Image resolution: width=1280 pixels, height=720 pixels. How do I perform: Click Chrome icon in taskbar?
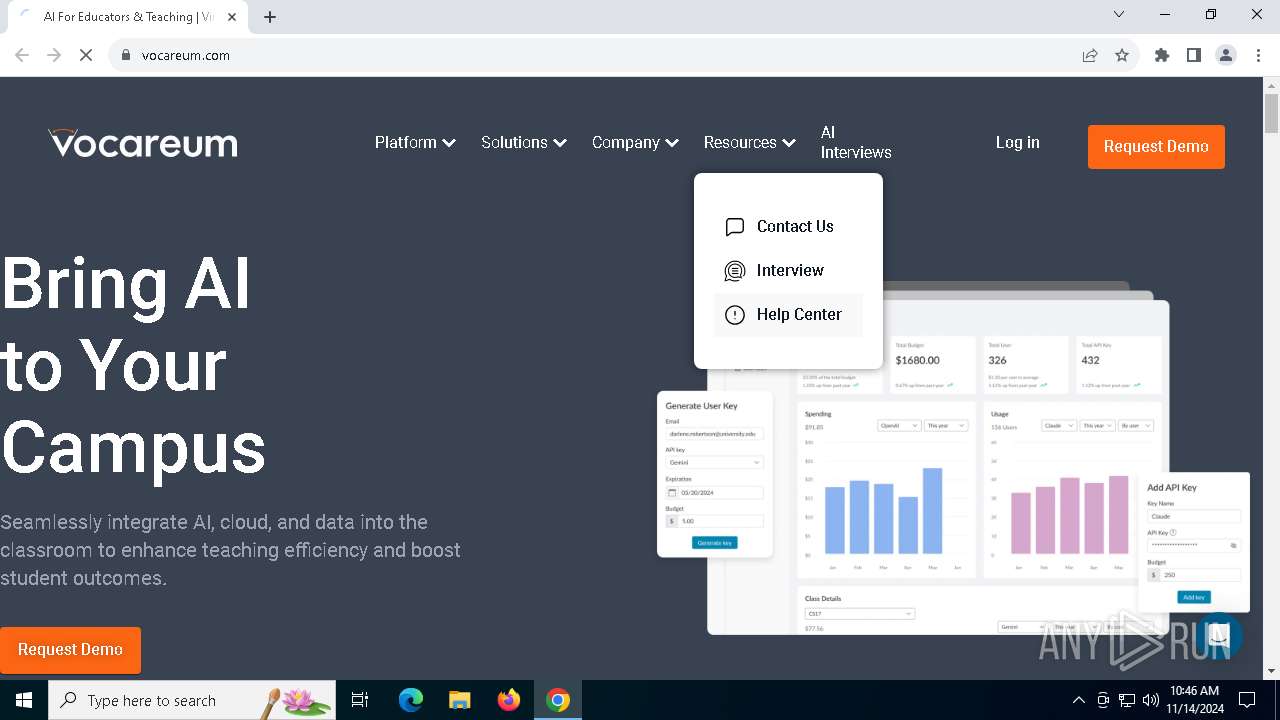[x=558, y=700]
